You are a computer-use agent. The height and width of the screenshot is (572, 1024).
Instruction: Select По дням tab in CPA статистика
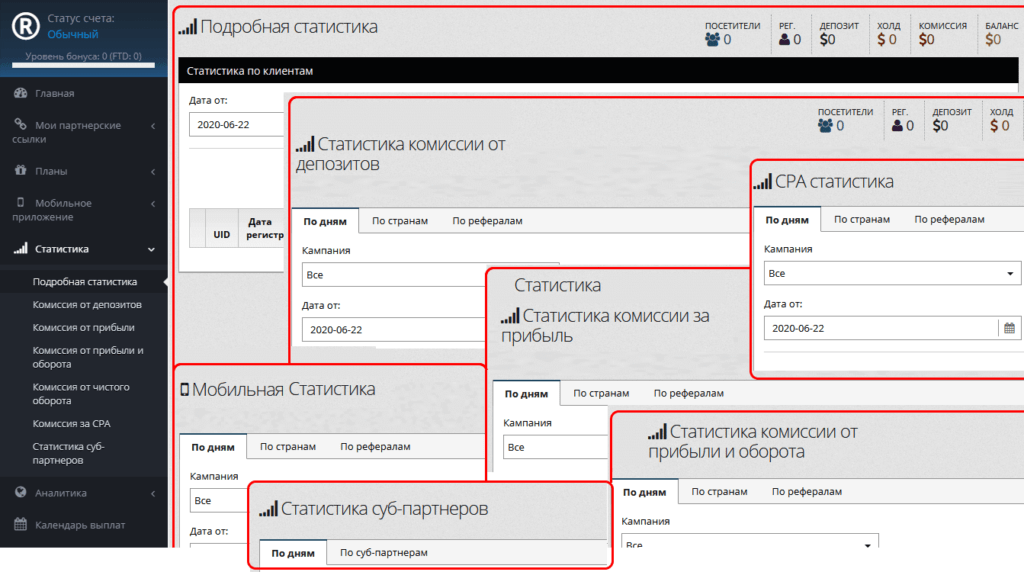tap(787, 219)
